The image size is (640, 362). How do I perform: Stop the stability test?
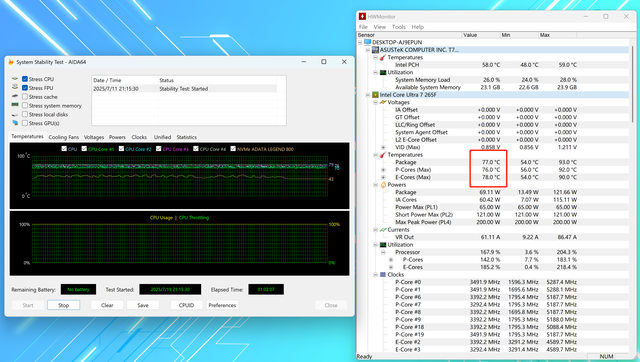[x=64, y=305]
